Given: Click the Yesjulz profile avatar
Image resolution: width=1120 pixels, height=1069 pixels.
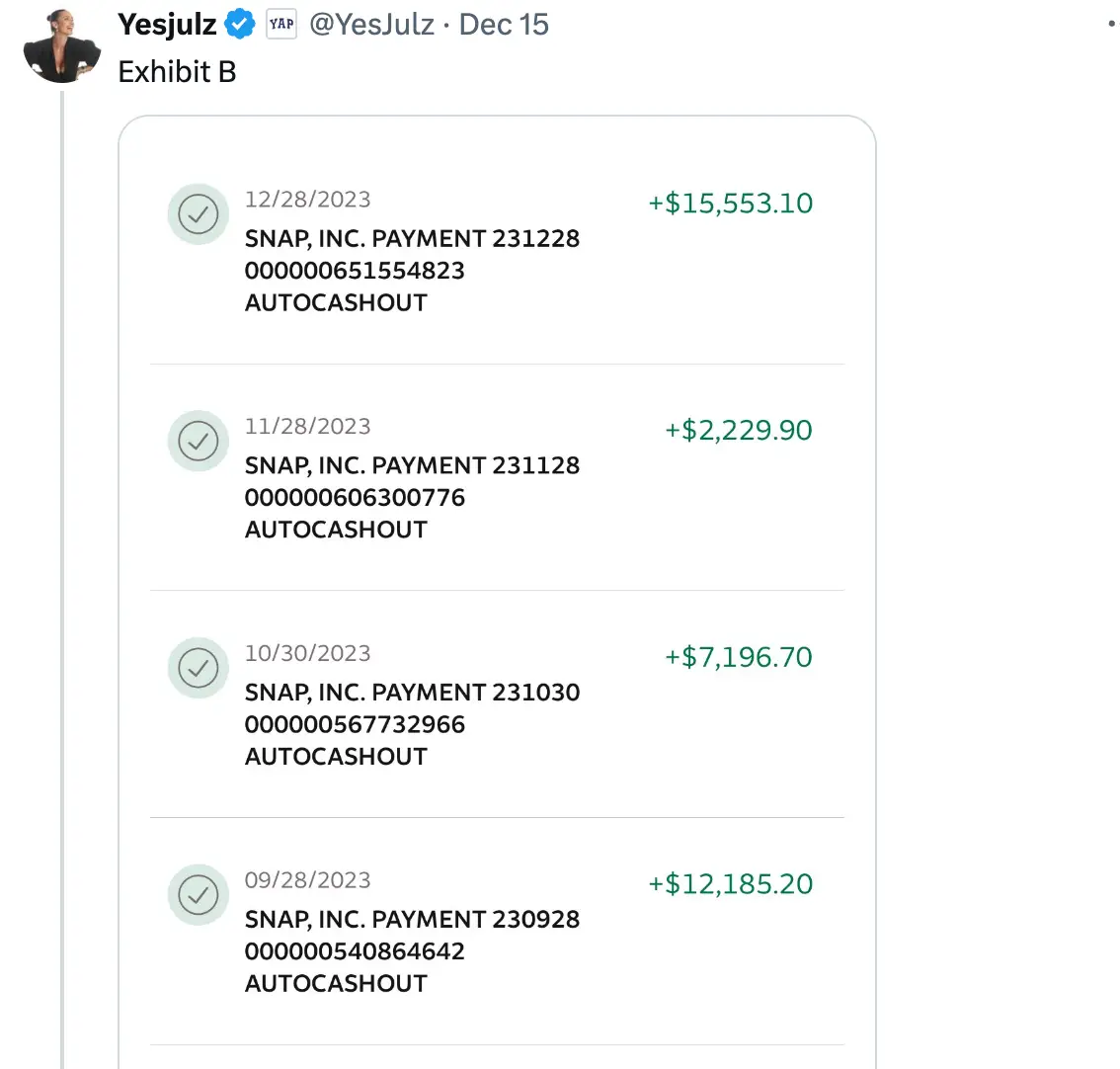Looking at the screenshot, I should 61,47.
